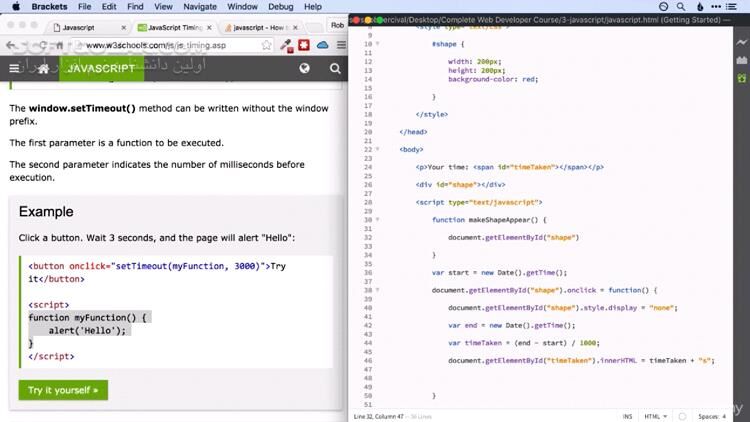Click the globe icon on w3schools bar
Screen dimensions: 750x422
305,68
